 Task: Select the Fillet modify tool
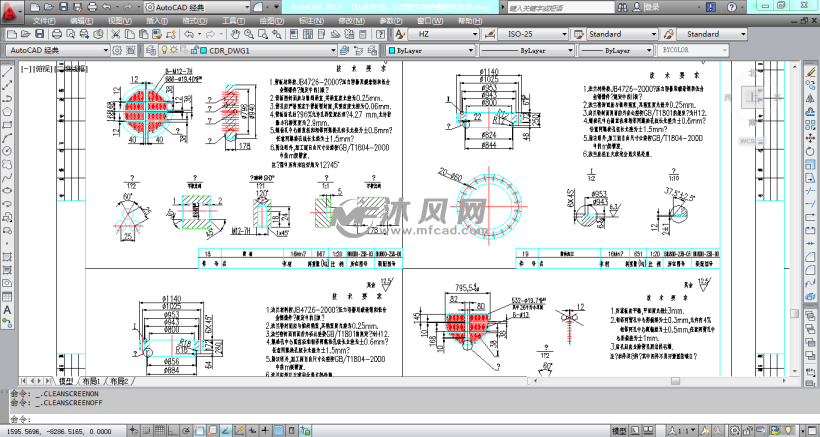point(811,270)
